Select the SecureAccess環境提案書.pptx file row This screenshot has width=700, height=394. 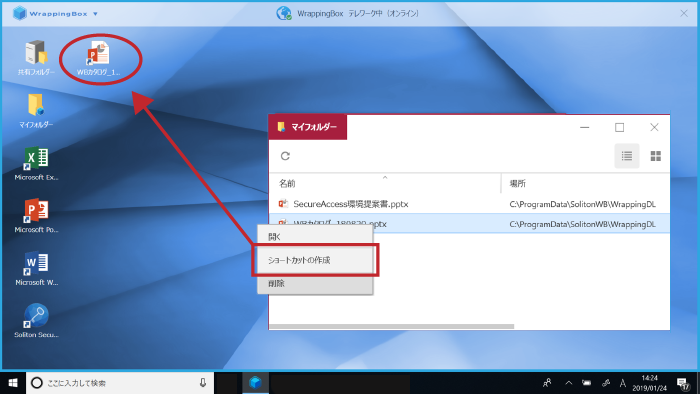pyautogui.click(x=469, y=204)
